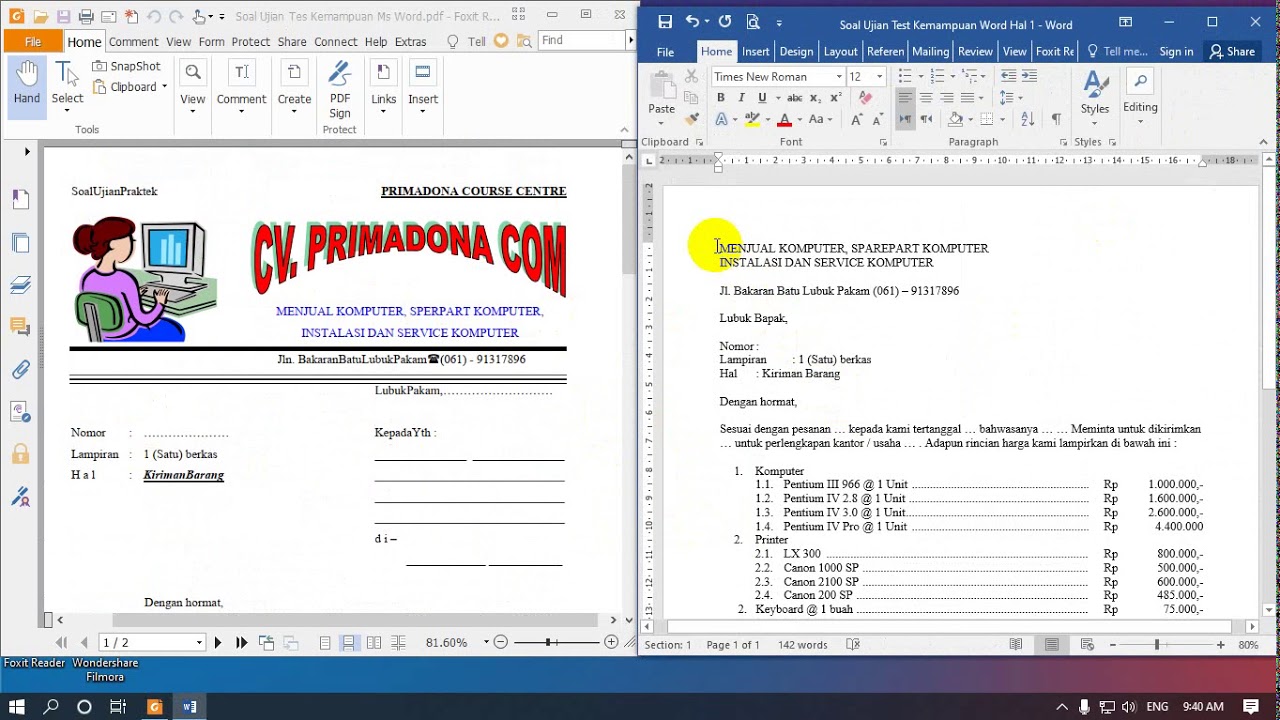Undo last action in Word

click(x=692, y=22)
